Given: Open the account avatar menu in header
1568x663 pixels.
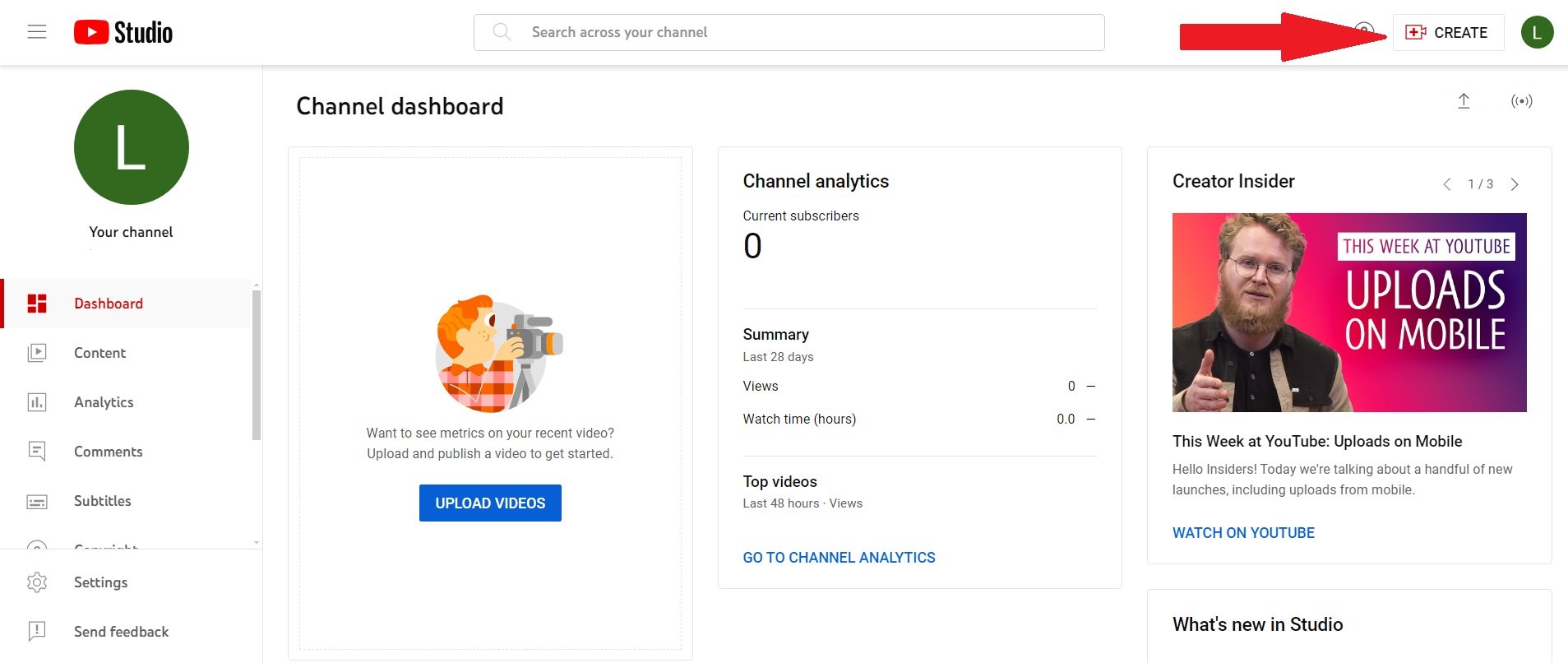Looking at the screenshot, I should point(1537,32).
